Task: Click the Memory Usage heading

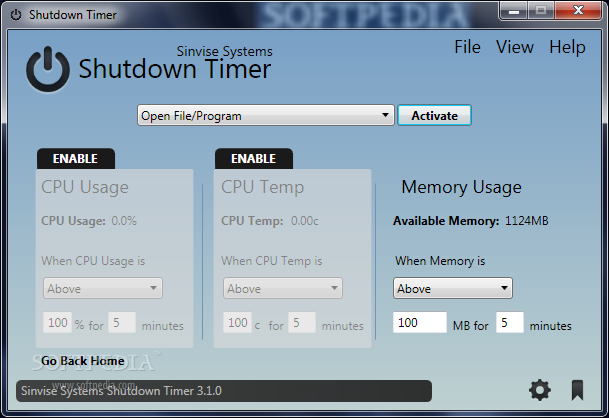Action: [461, 187]
